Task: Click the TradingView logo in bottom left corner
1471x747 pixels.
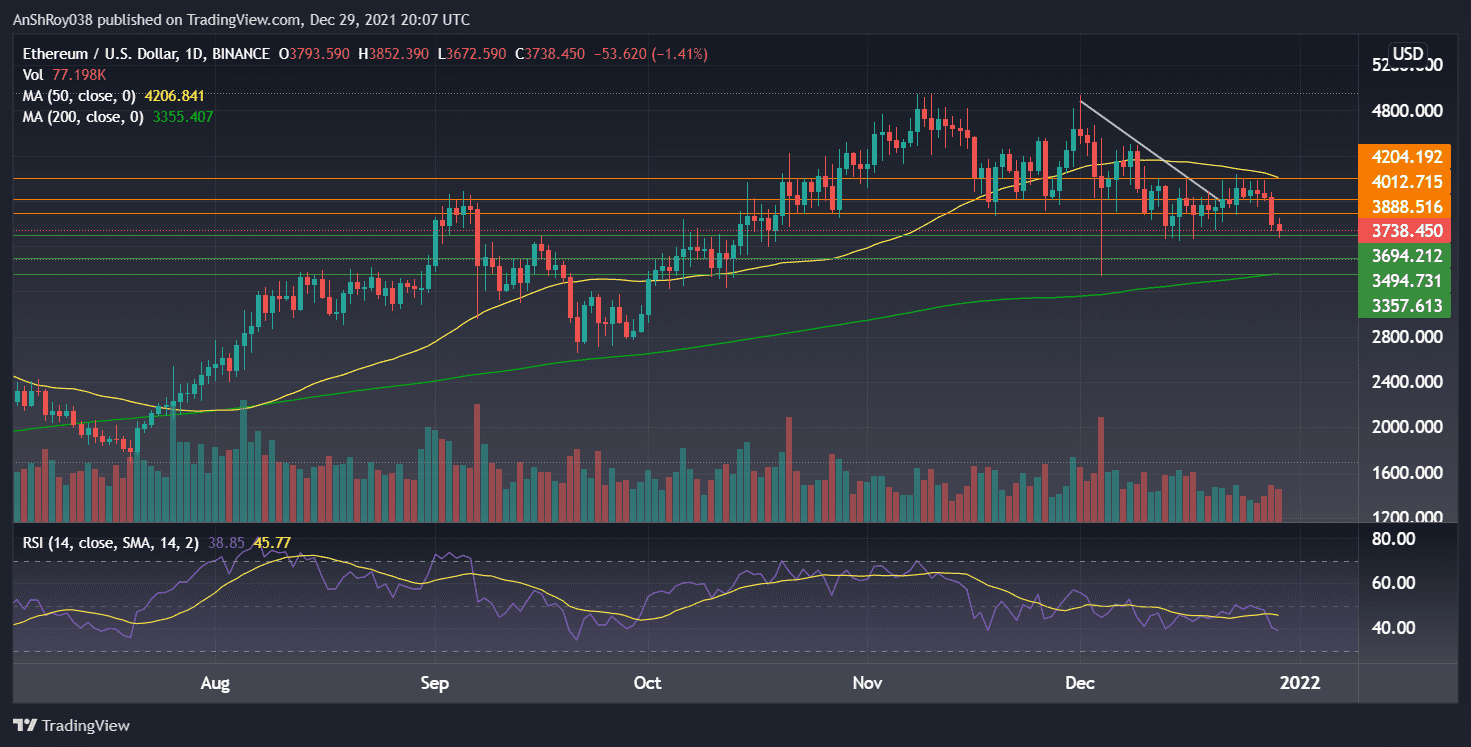Action: [x=73, y=726]
